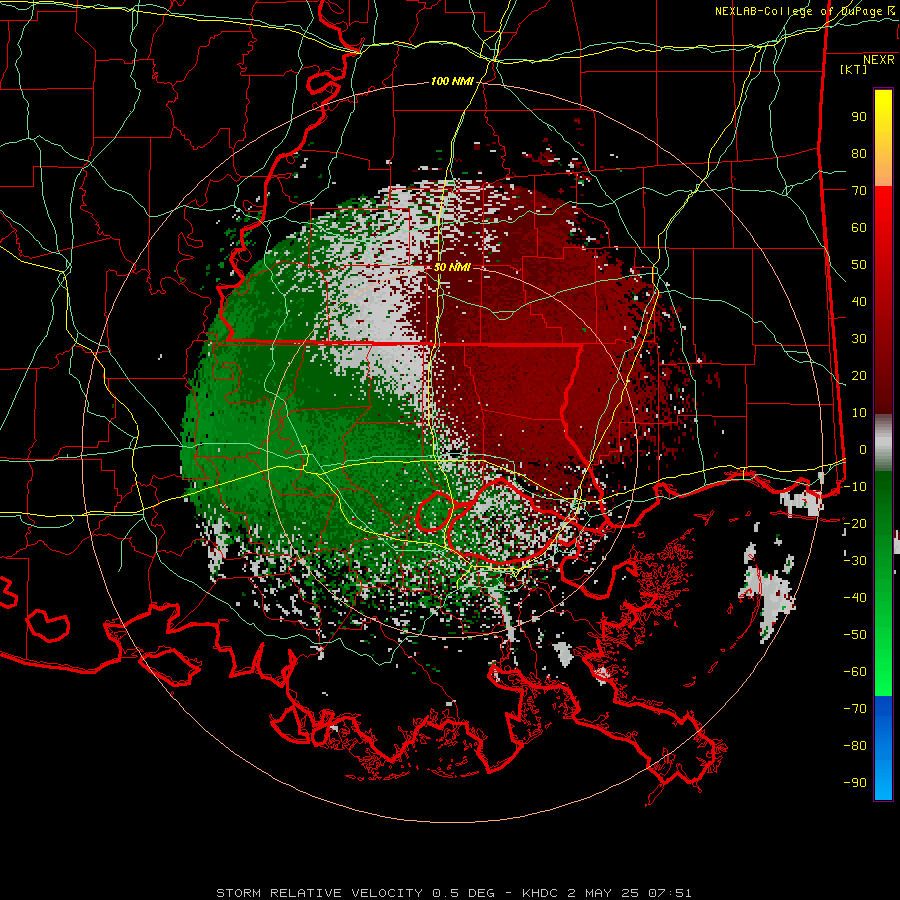Click the 50 value on velocity scale

click(859, 265)
